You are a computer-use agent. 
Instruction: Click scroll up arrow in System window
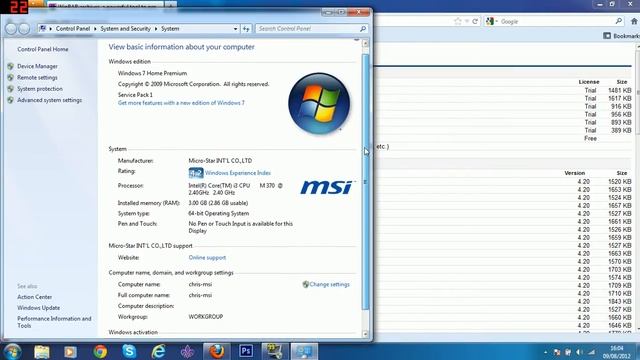[x=365, y=43]
